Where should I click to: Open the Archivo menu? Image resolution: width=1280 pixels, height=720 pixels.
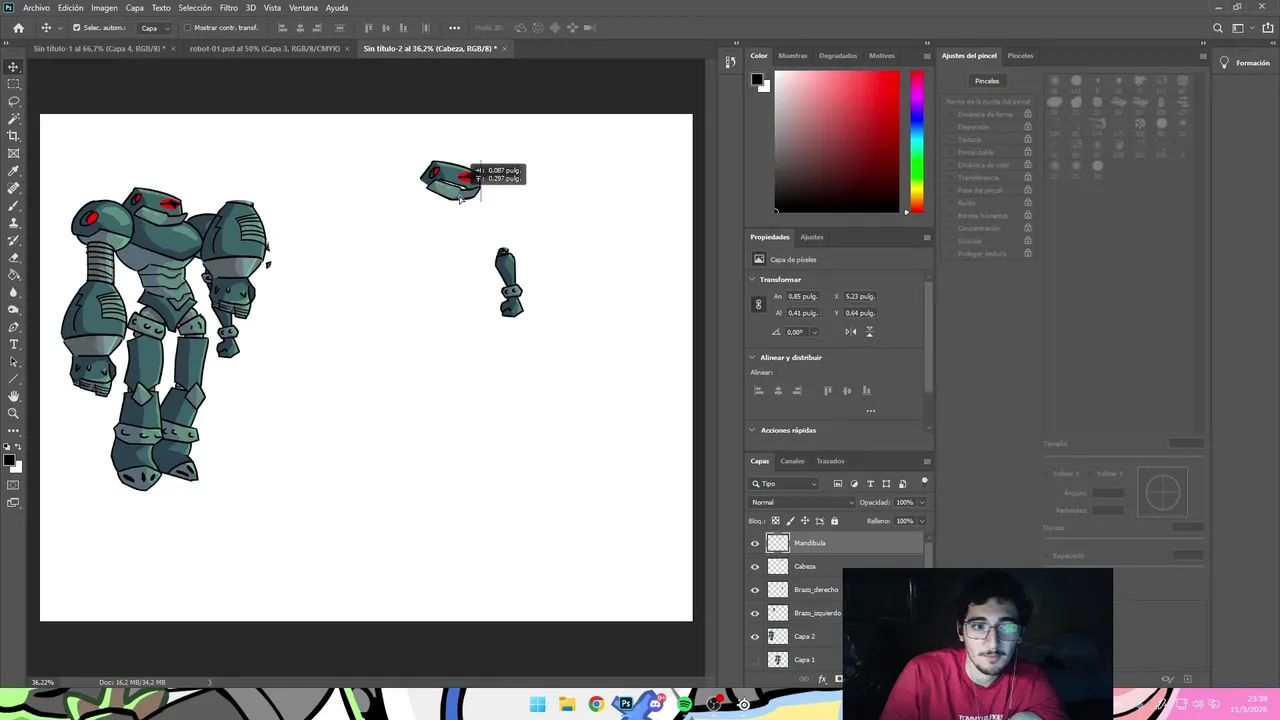tap(36, 8)
